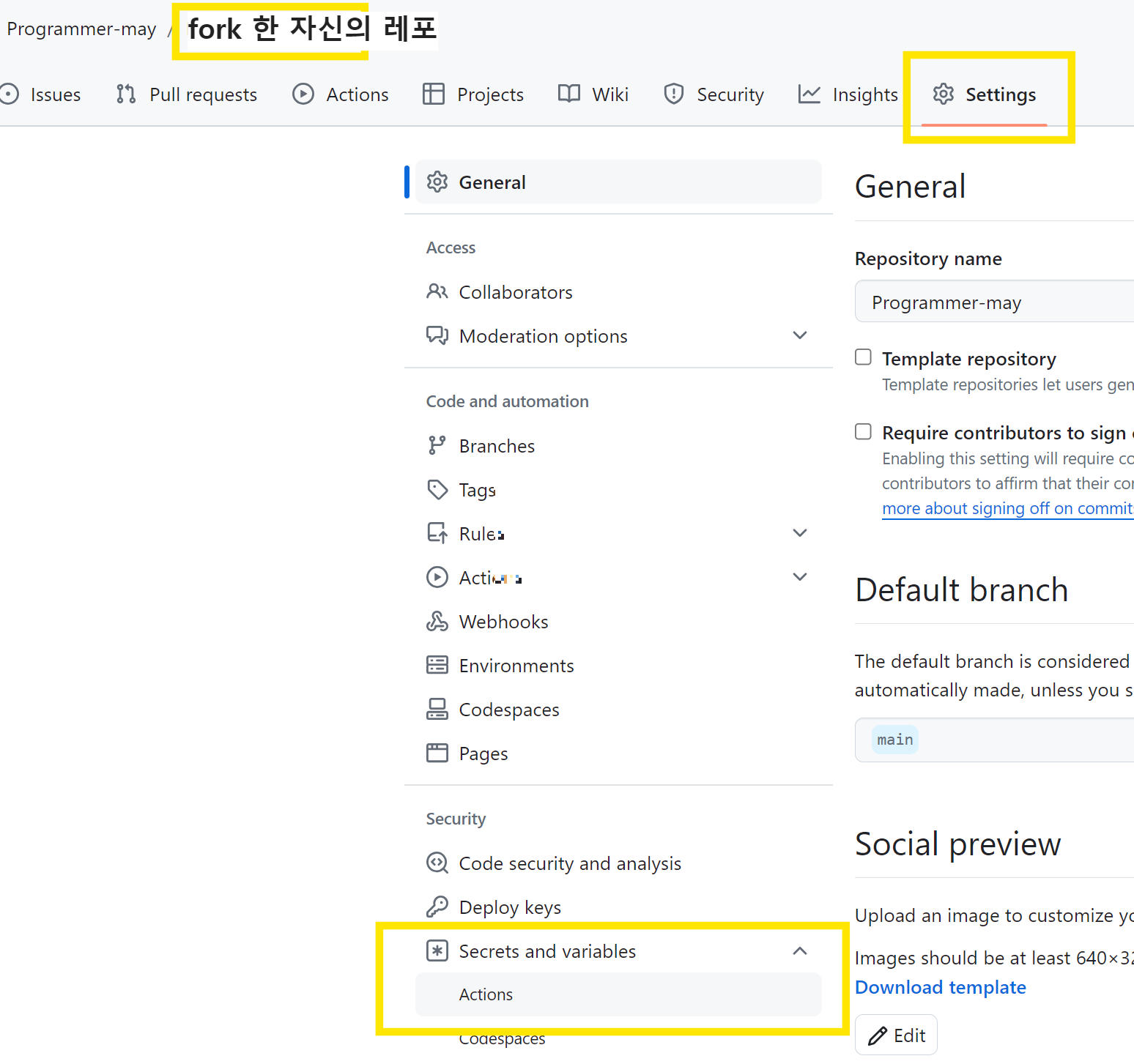Image resolution: width=1134 pixels, height=1064 pixels.
Task: Click the Projects table icon
Action: 434,94
